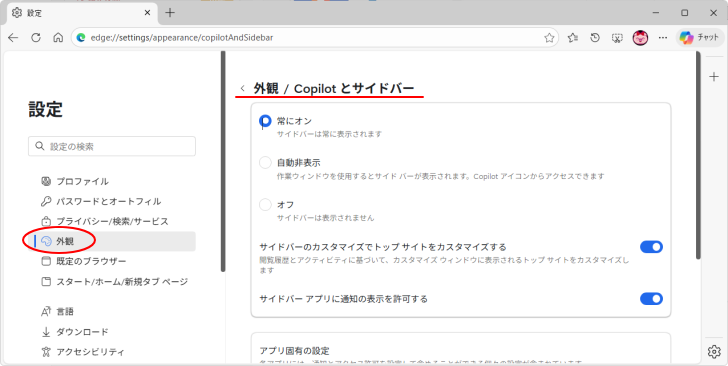Go back via the chevron beside 外観 heading
This screenshot has width=728, height=366.
point(242,88)
